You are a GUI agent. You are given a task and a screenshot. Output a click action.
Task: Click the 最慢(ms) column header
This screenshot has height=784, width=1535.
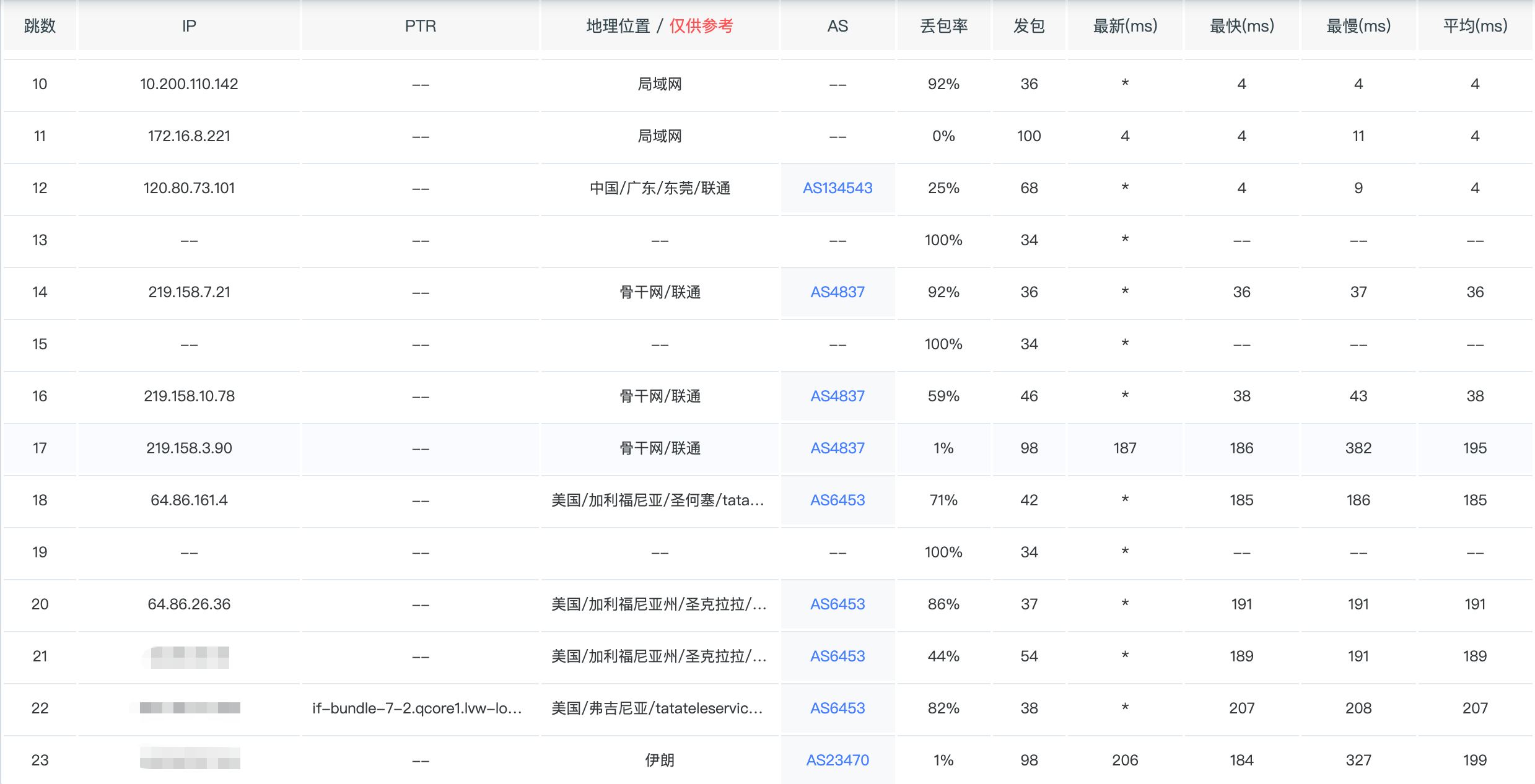pos(1358,26)
